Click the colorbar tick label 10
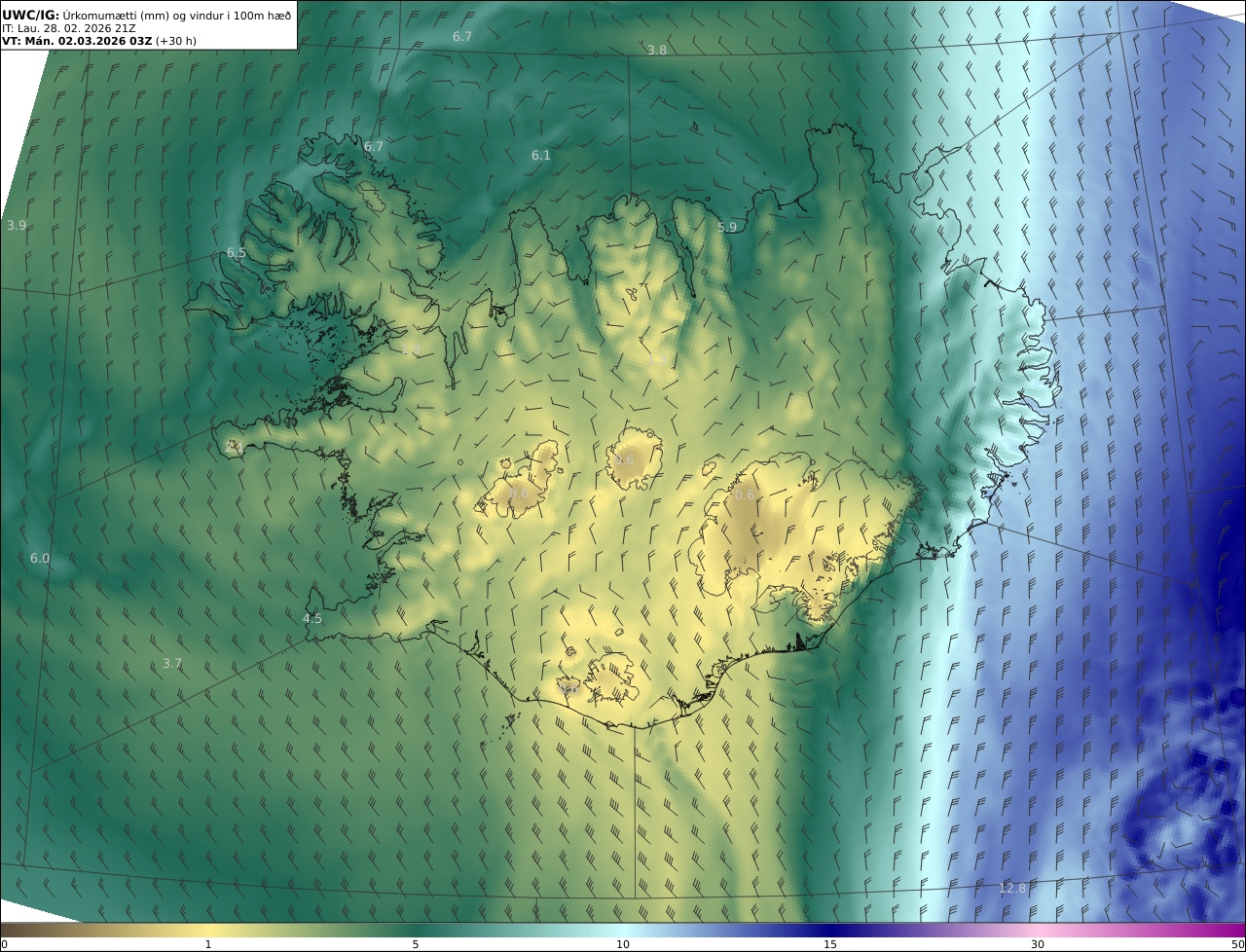The height and width of the screenshot is (952, 1246). pos(623,944)
